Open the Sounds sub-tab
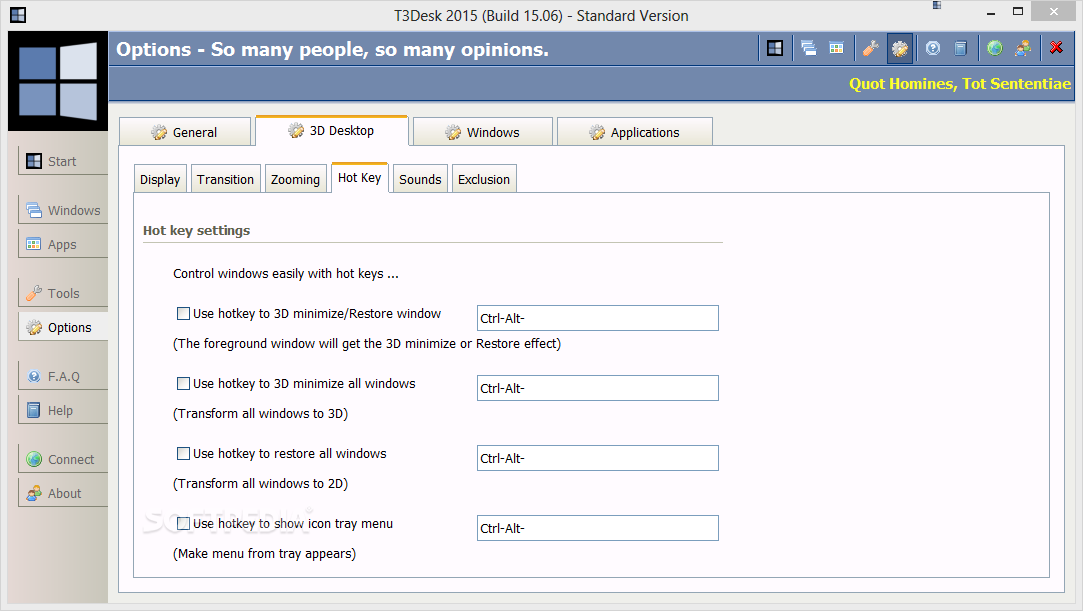Viewport: 1083px width, 611px height. tap(420, 179)
